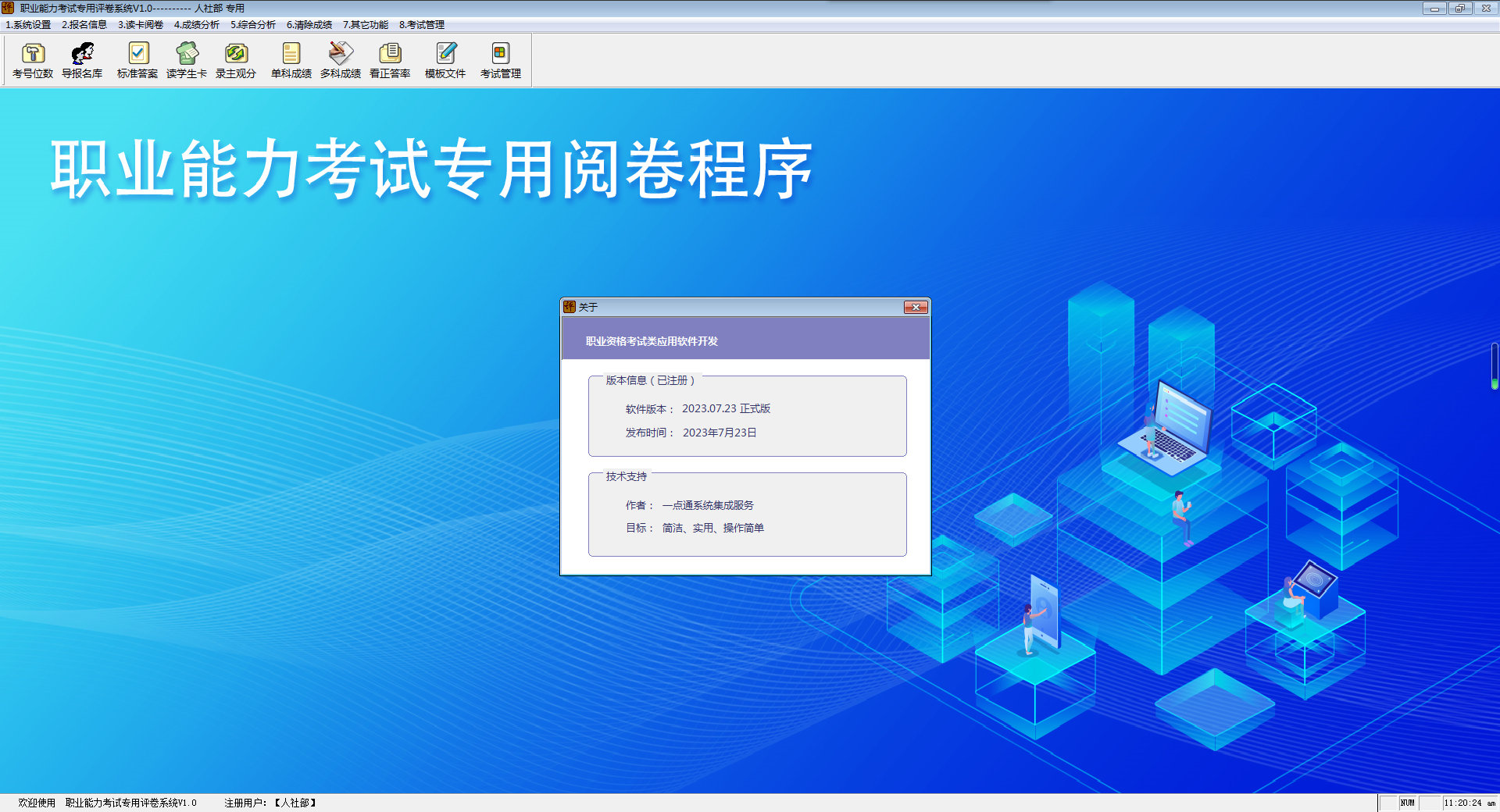View 单科成绩 single-subject scores
This screenshot has height=812, width=1500.
[x=291, y=60]
